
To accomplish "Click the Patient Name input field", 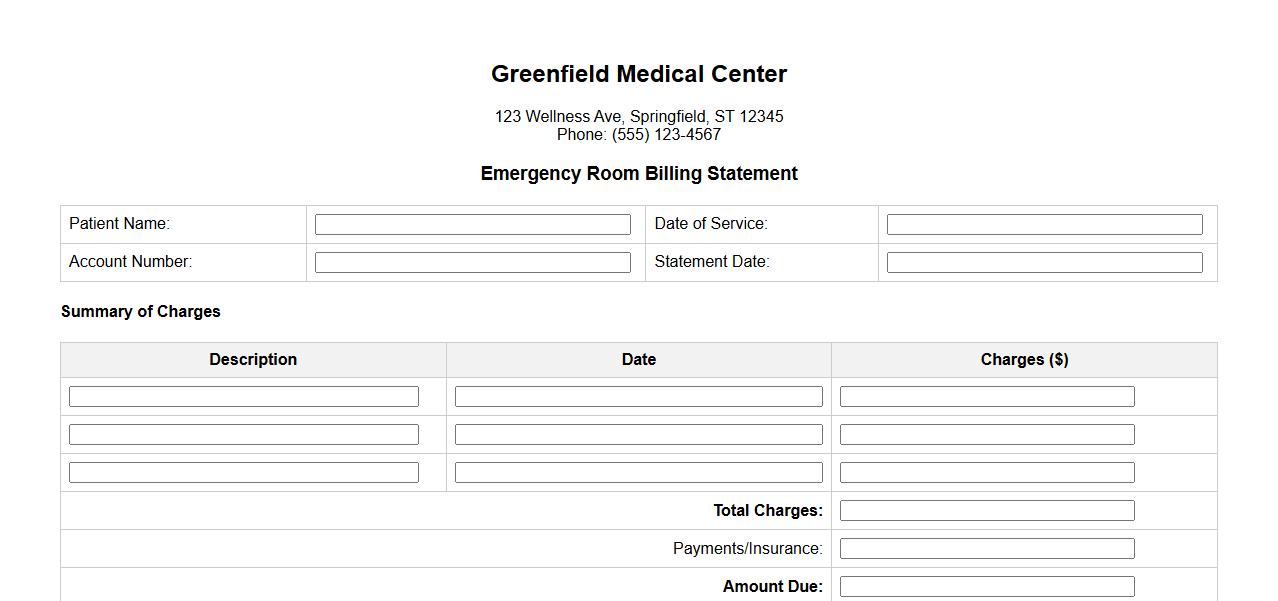I will (x=472, y=225).
